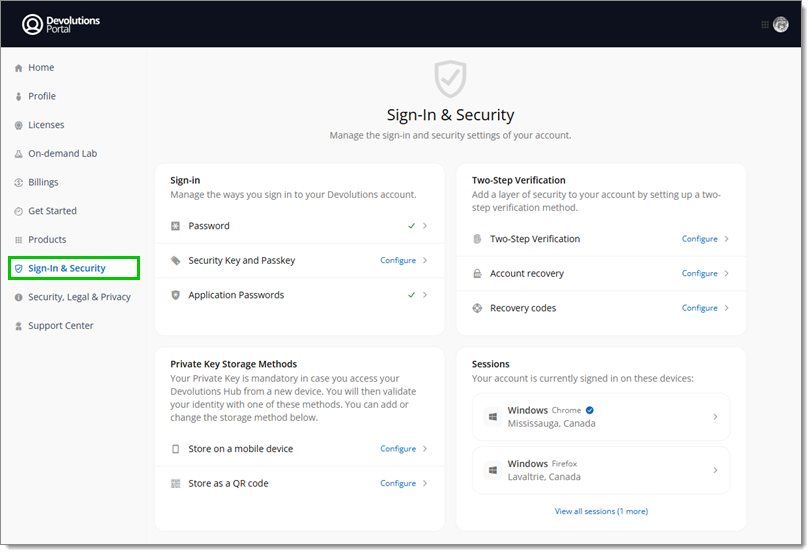This screenshot has width=812, height=555.
Task: Expand the Password row chevron
Action: pyautogui.click(x=425, y=226)
